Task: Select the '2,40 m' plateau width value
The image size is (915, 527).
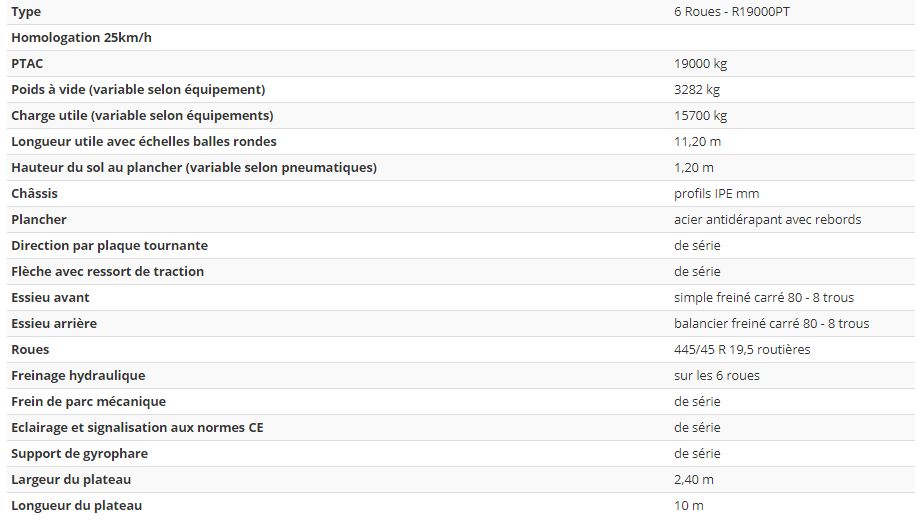Action: 694,480
